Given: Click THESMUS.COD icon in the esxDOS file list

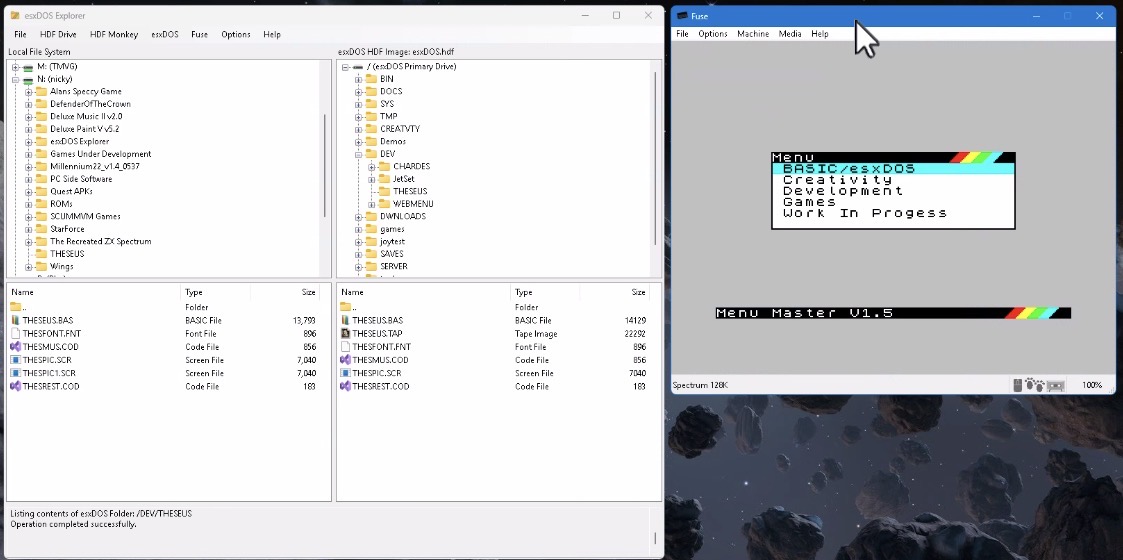Looking at the screenshot, I should (x=345, y=360).
